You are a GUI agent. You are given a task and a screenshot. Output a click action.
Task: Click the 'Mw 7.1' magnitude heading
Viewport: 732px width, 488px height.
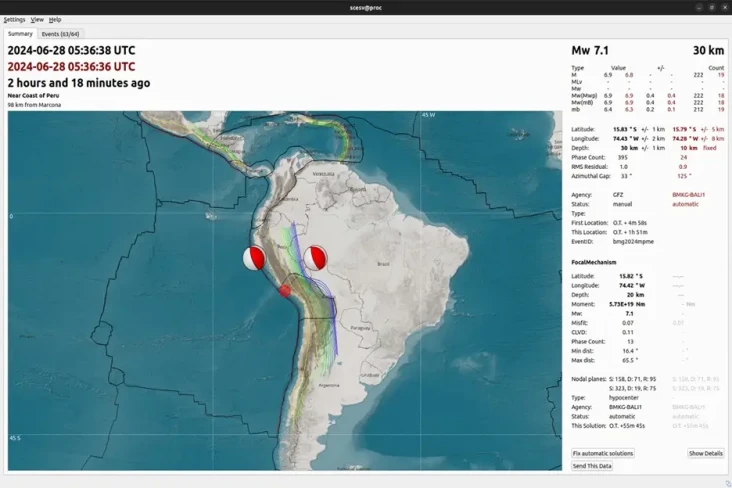(590, 50)
